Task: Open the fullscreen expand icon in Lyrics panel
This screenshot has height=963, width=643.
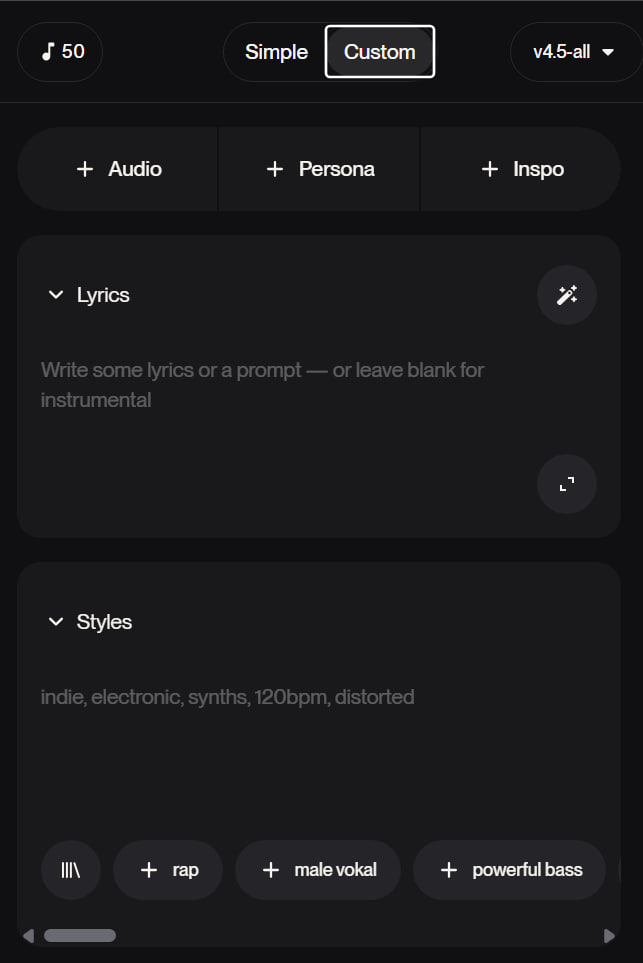Action: (567, 484)
